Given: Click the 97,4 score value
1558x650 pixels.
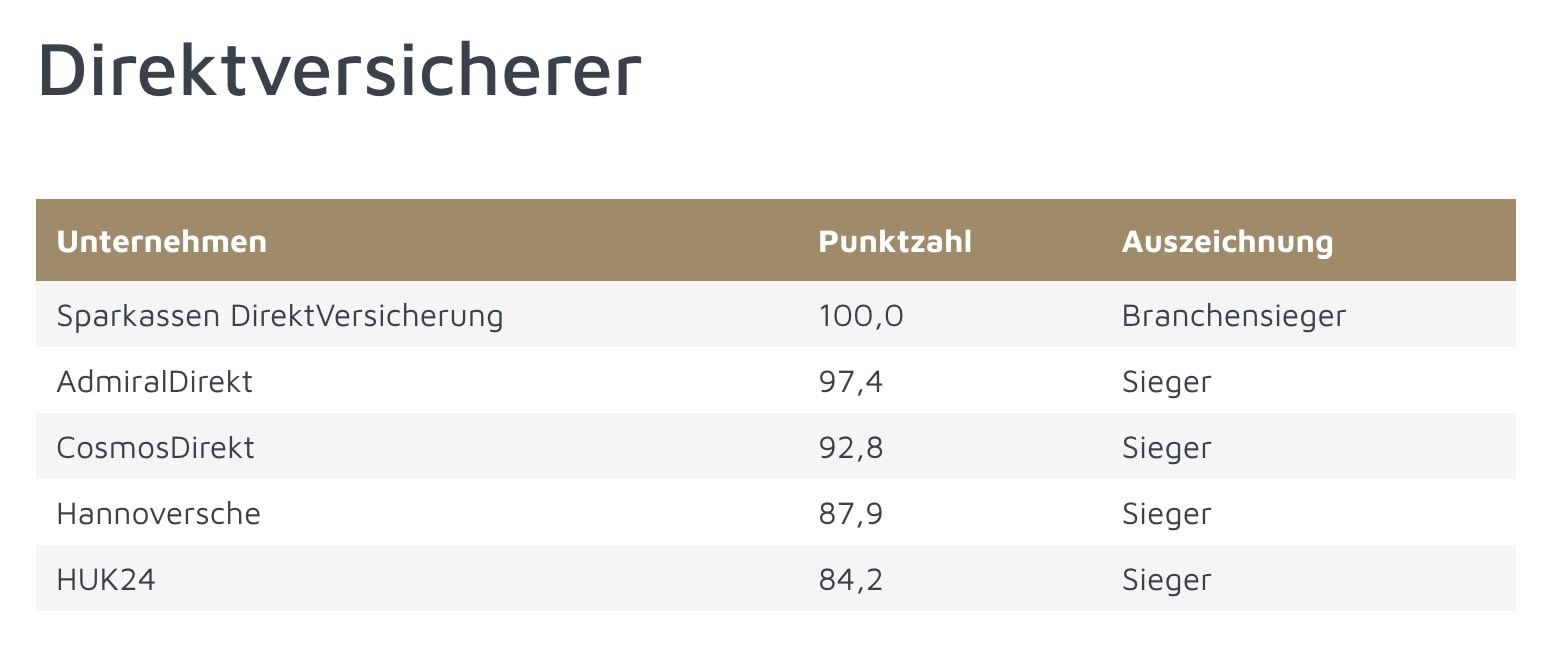Looking at the screenshot, I should coord(851,381).
